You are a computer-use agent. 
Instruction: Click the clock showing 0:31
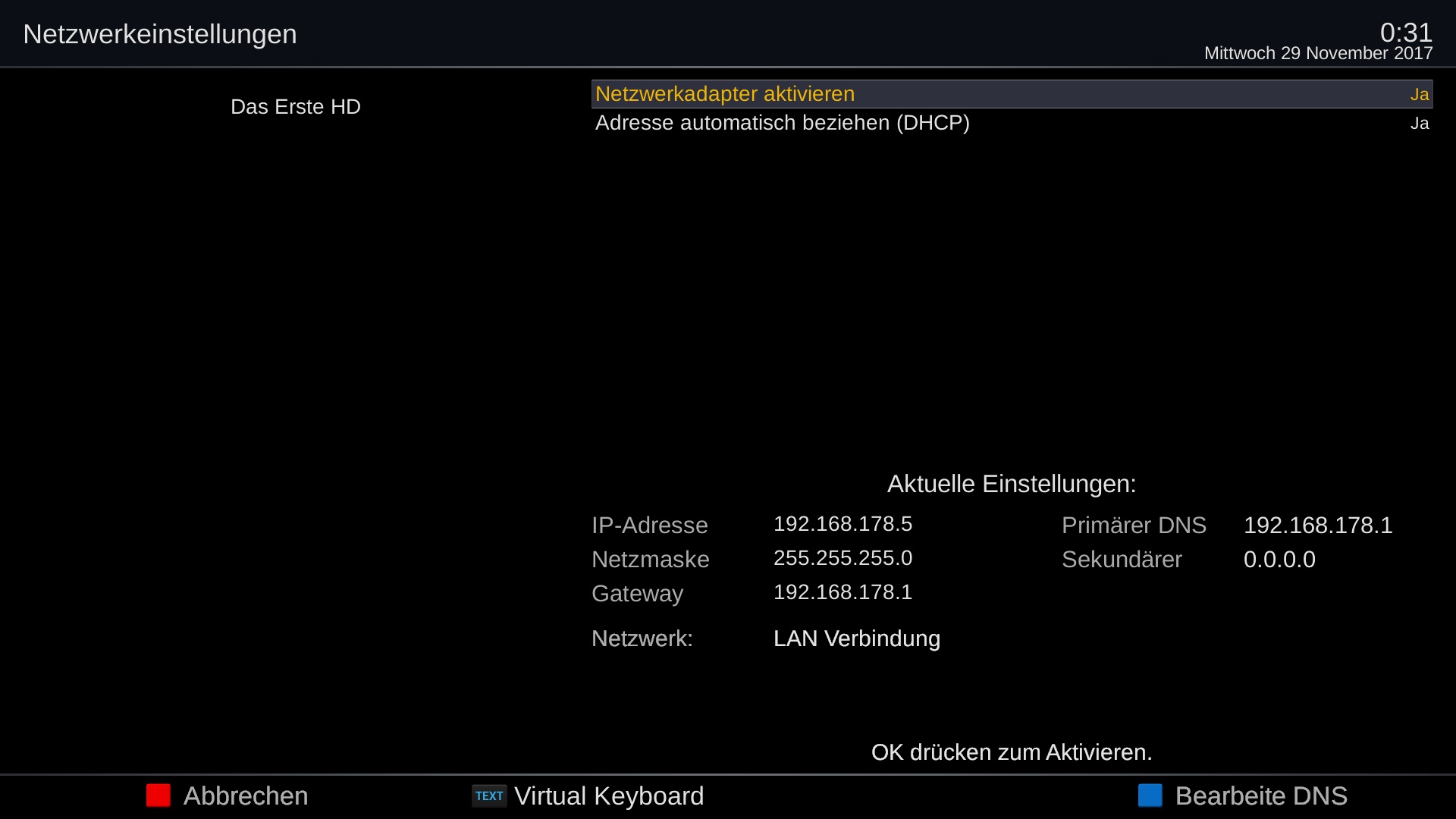1406,33
